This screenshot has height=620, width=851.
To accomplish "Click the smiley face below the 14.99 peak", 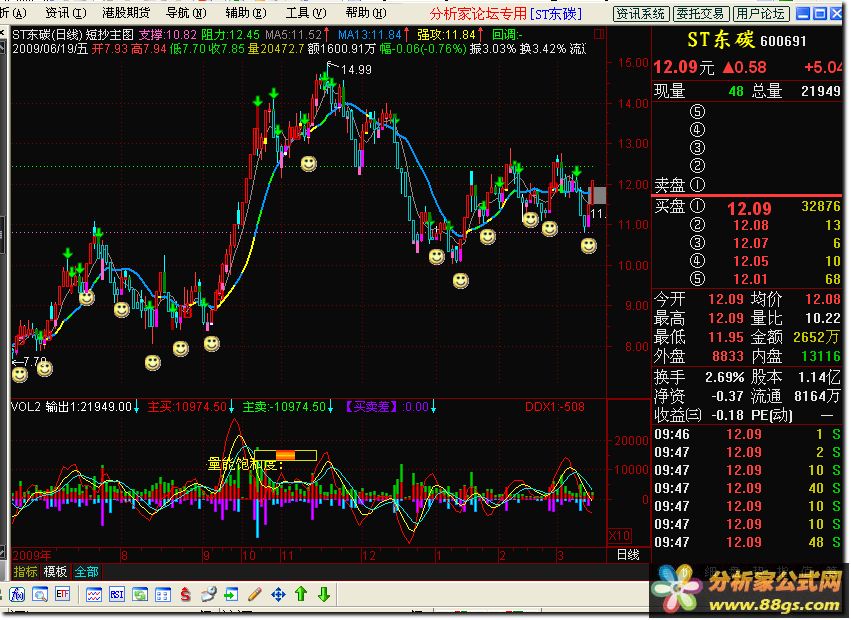I will click(x=309, y=163).
